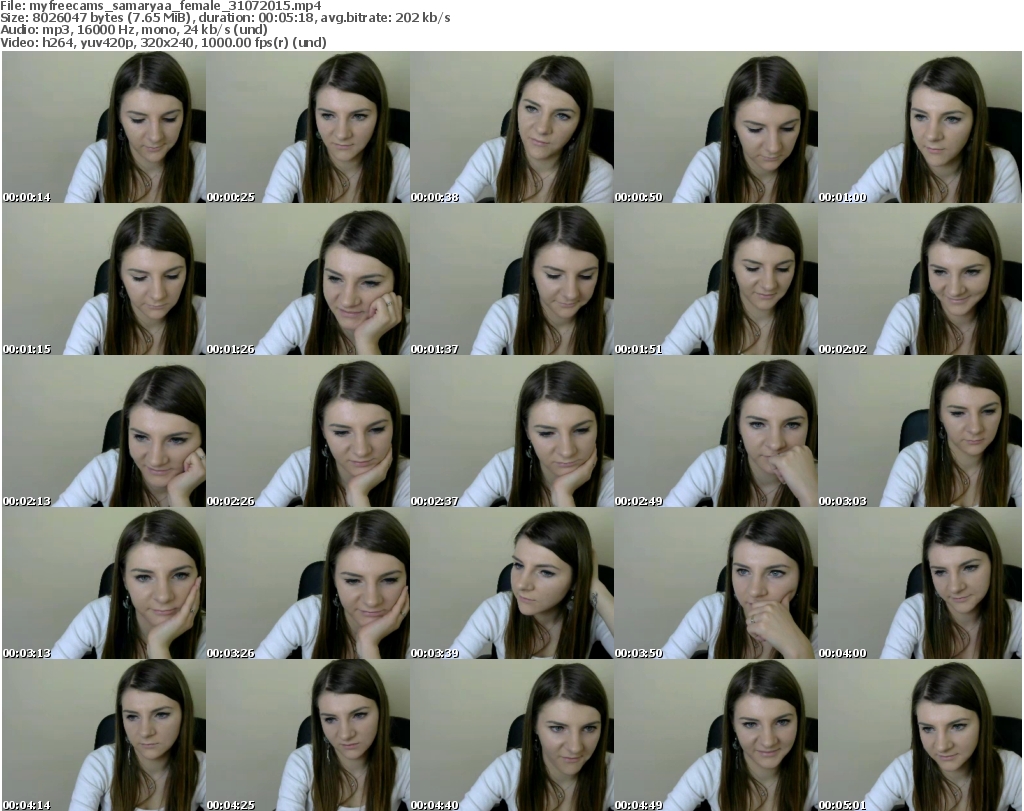Pick the thumbnail frame stamped 00:02:26
This screenshot has width=1024, height=811.
click(x=308, y=431)
